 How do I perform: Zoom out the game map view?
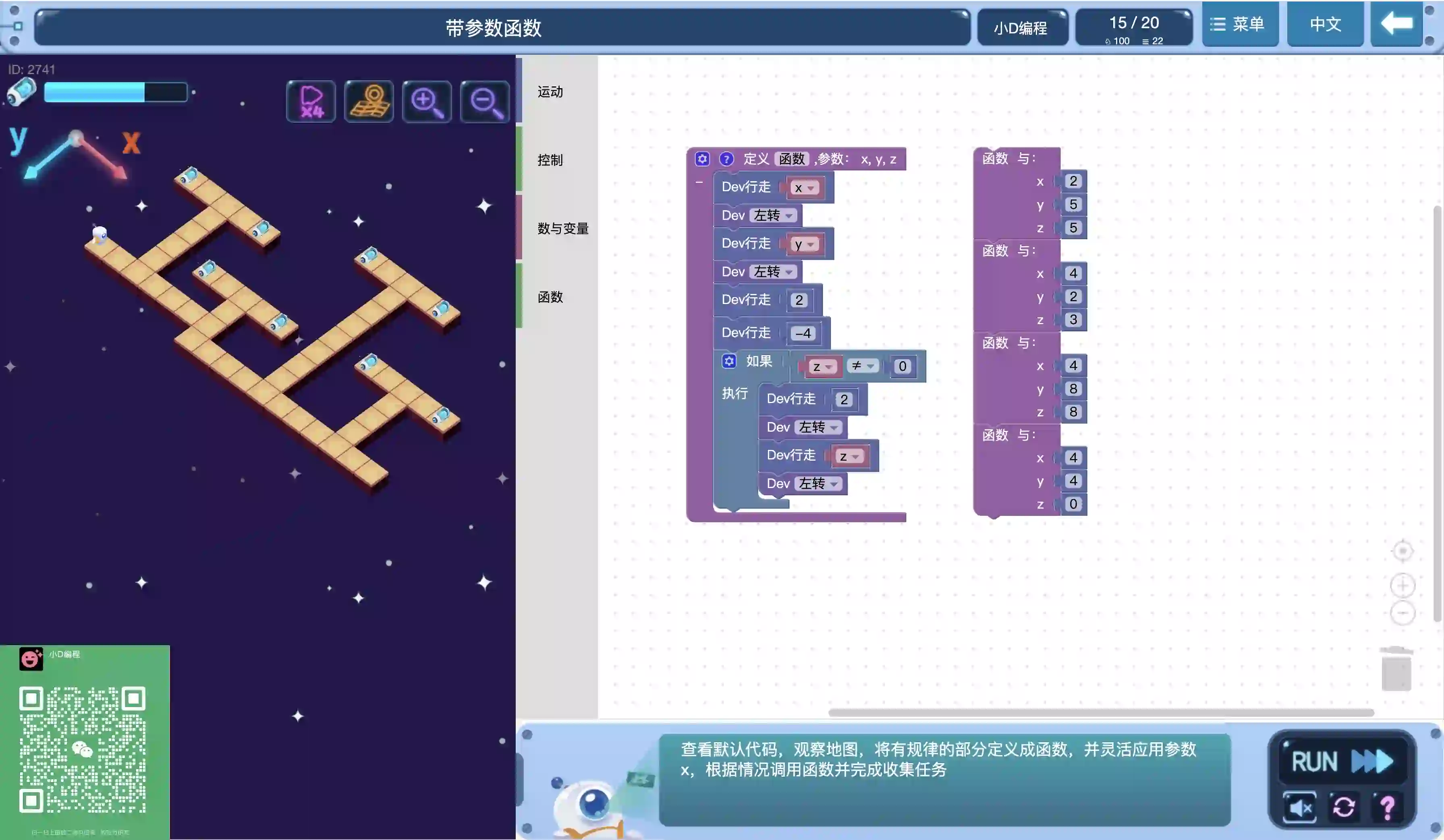(x=485, y=101)
